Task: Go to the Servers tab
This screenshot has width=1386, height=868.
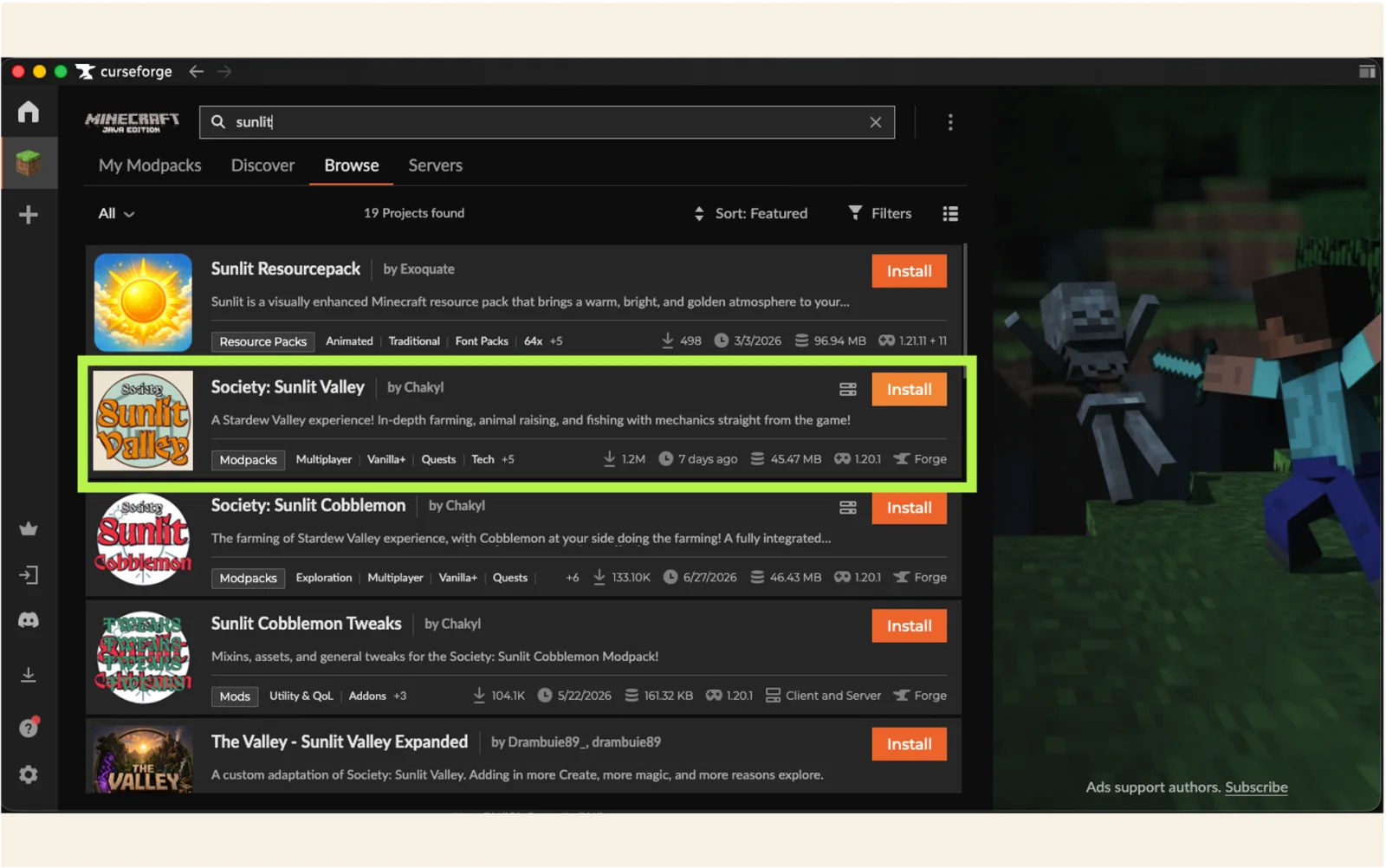Action: [436, 165]
